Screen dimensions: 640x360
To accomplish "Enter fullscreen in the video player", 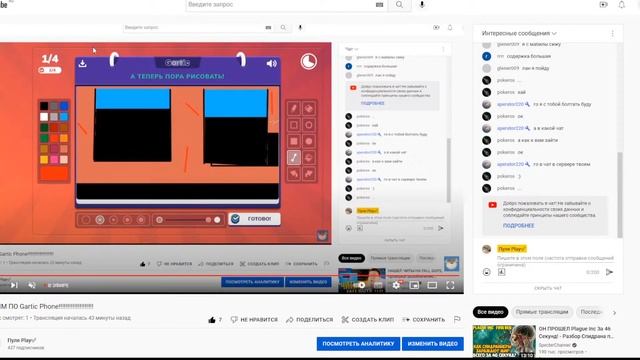I will 450,285.
